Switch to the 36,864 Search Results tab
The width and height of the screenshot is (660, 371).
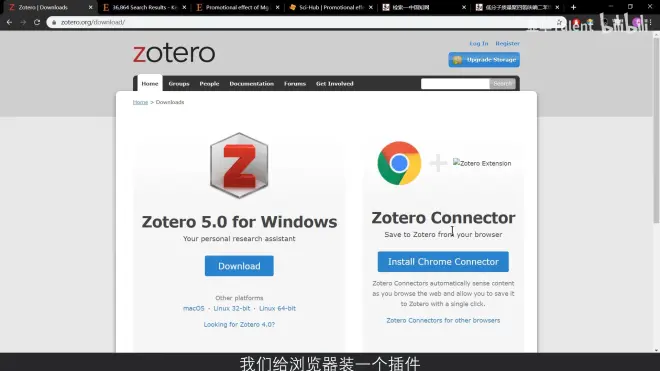(144, 7)
